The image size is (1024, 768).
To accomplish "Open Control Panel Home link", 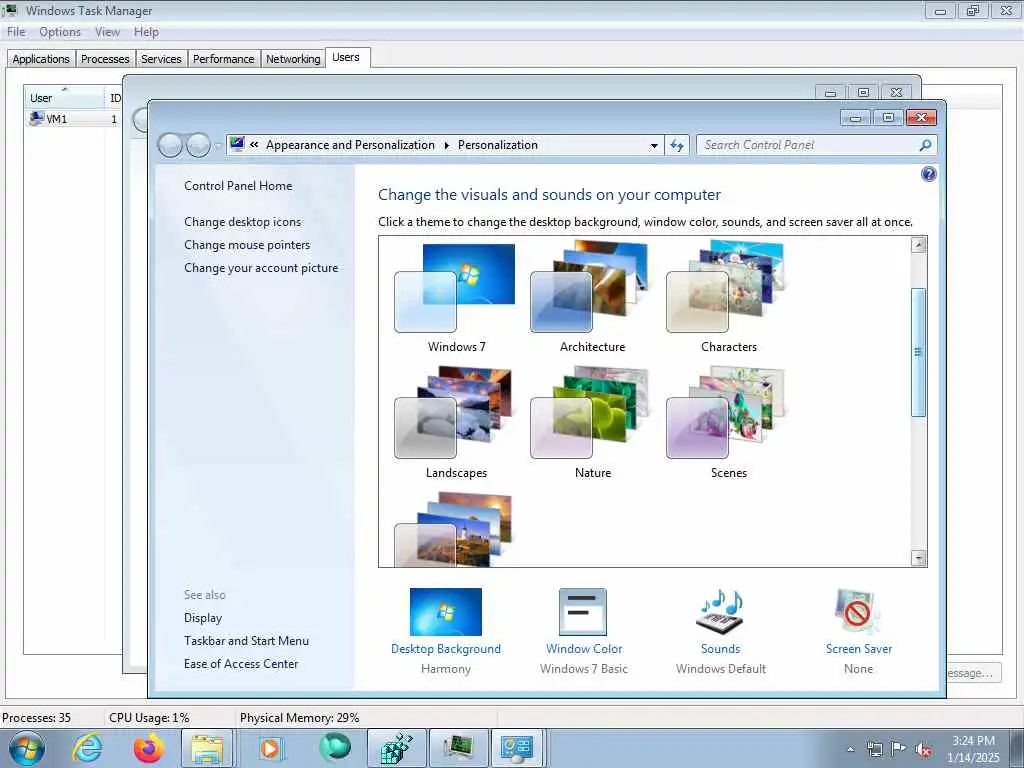I will point(238,185).
